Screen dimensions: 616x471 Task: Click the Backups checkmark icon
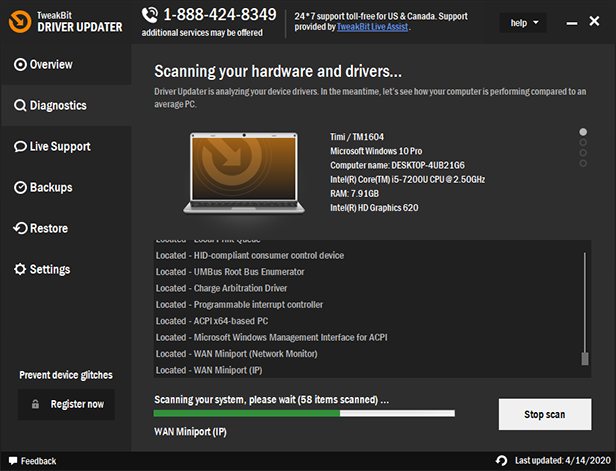pyautogui.click(x=20, y=187)
